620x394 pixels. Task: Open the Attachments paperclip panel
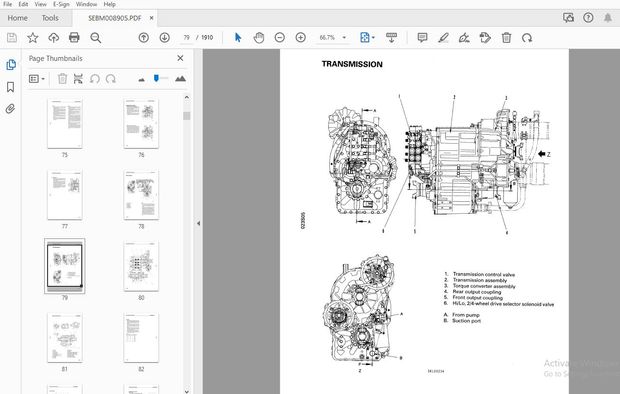(11, 108)
